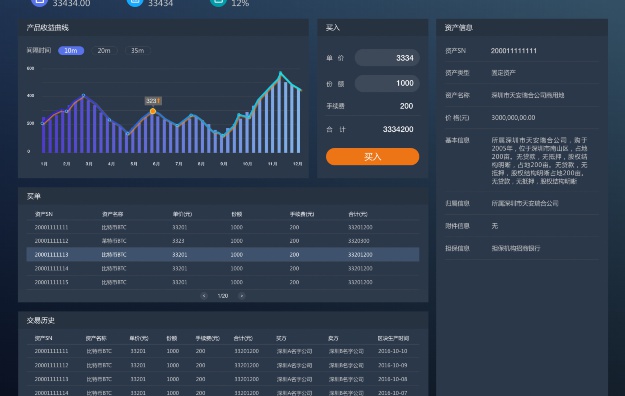Edit the 单价 field showing 3334

click(x=387, y=58)
